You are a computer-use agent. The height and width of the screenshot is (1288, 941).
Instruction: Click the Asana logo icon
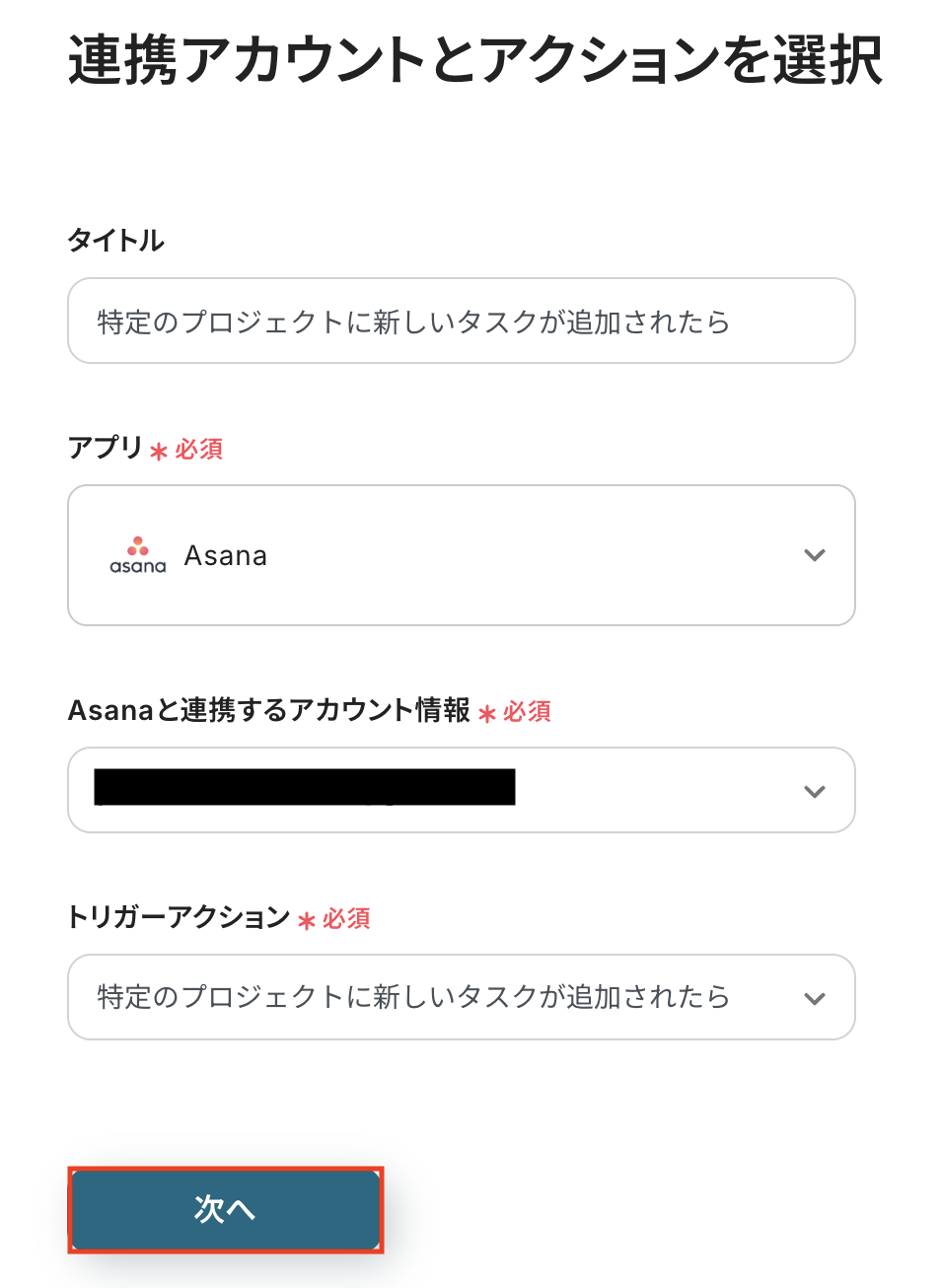(x=138, y=555)
